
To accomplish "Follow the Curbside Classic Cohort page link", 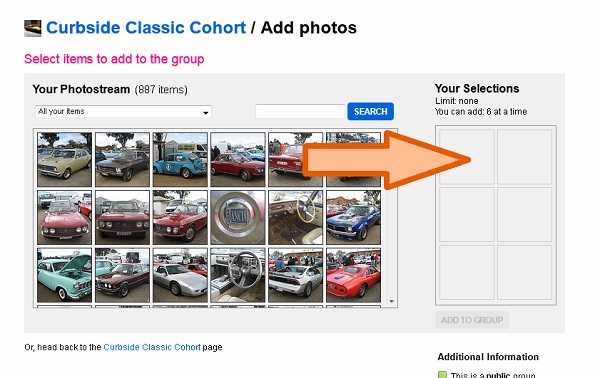I will (x=152, y=347).
